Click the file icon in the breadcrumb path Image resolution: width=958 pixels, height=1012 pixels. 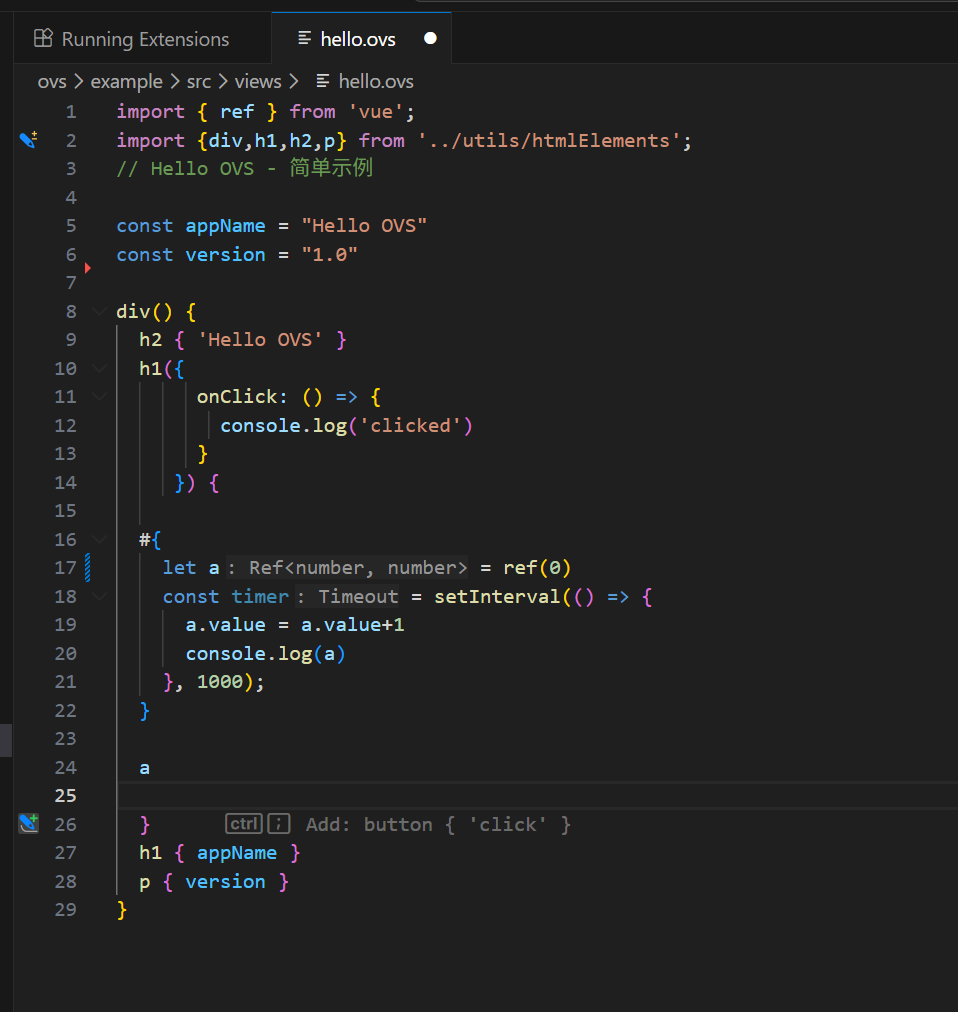pos(323,81)
